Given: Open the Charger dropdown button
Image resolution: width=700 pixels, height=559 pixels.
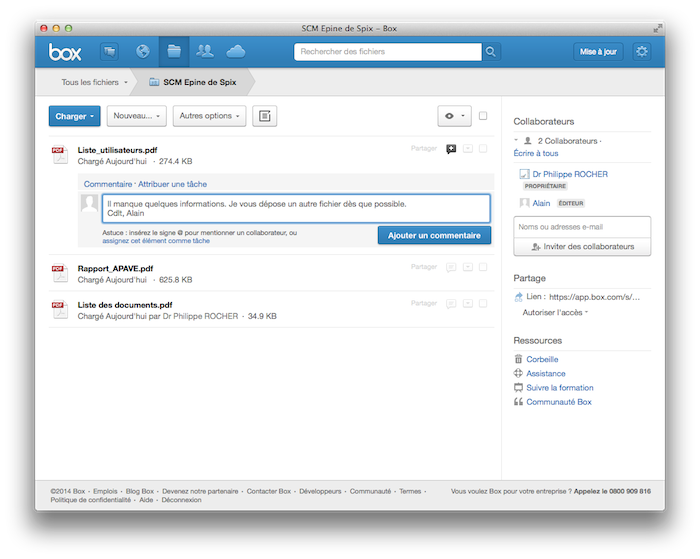Looking at the screenshot, I should 74,116.
